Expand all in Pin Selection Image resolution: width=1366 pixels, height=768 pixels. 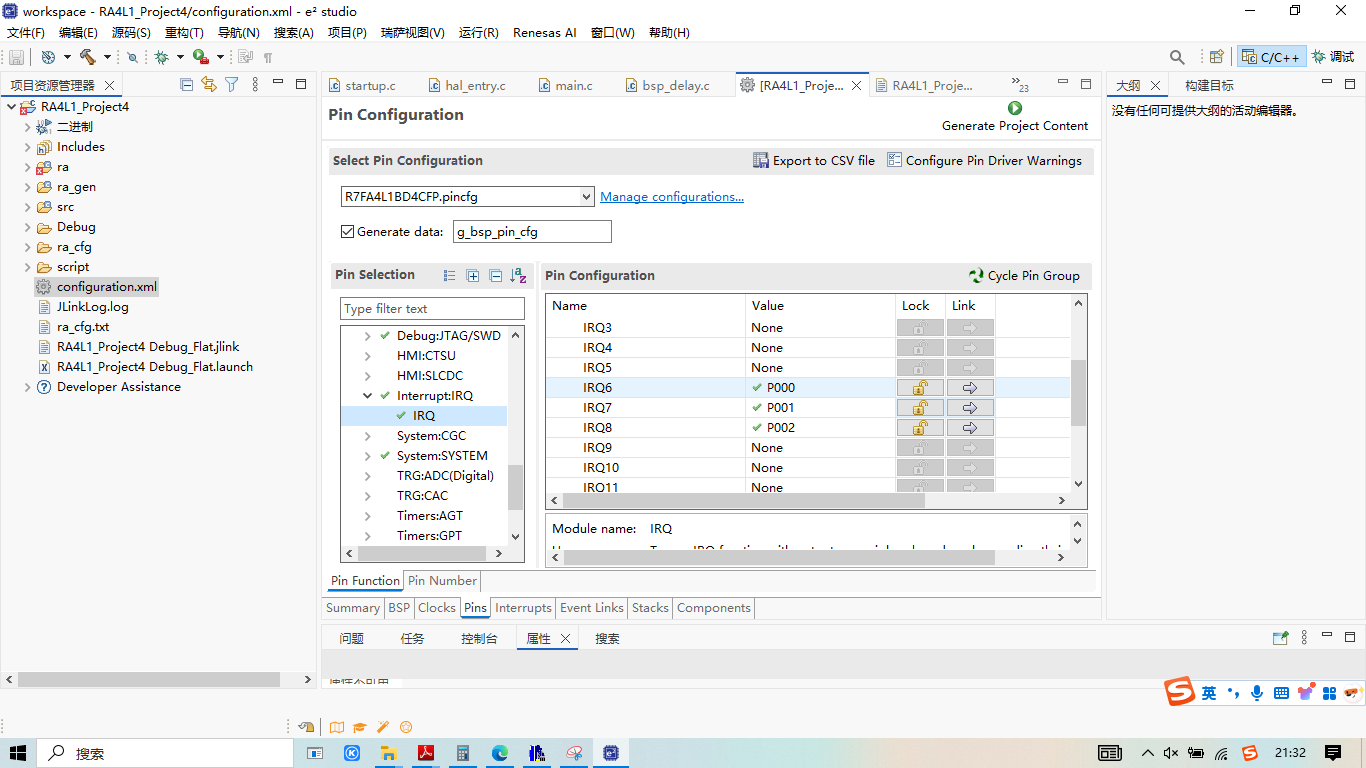click(x=473, y=276)
